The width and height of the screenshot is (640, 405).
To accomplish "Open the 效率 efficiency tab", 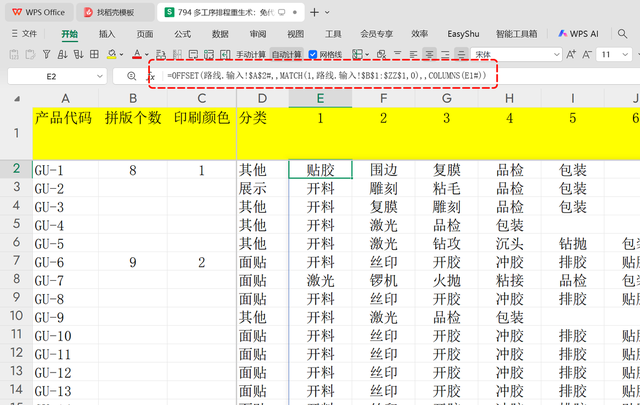I will [419, 34].
